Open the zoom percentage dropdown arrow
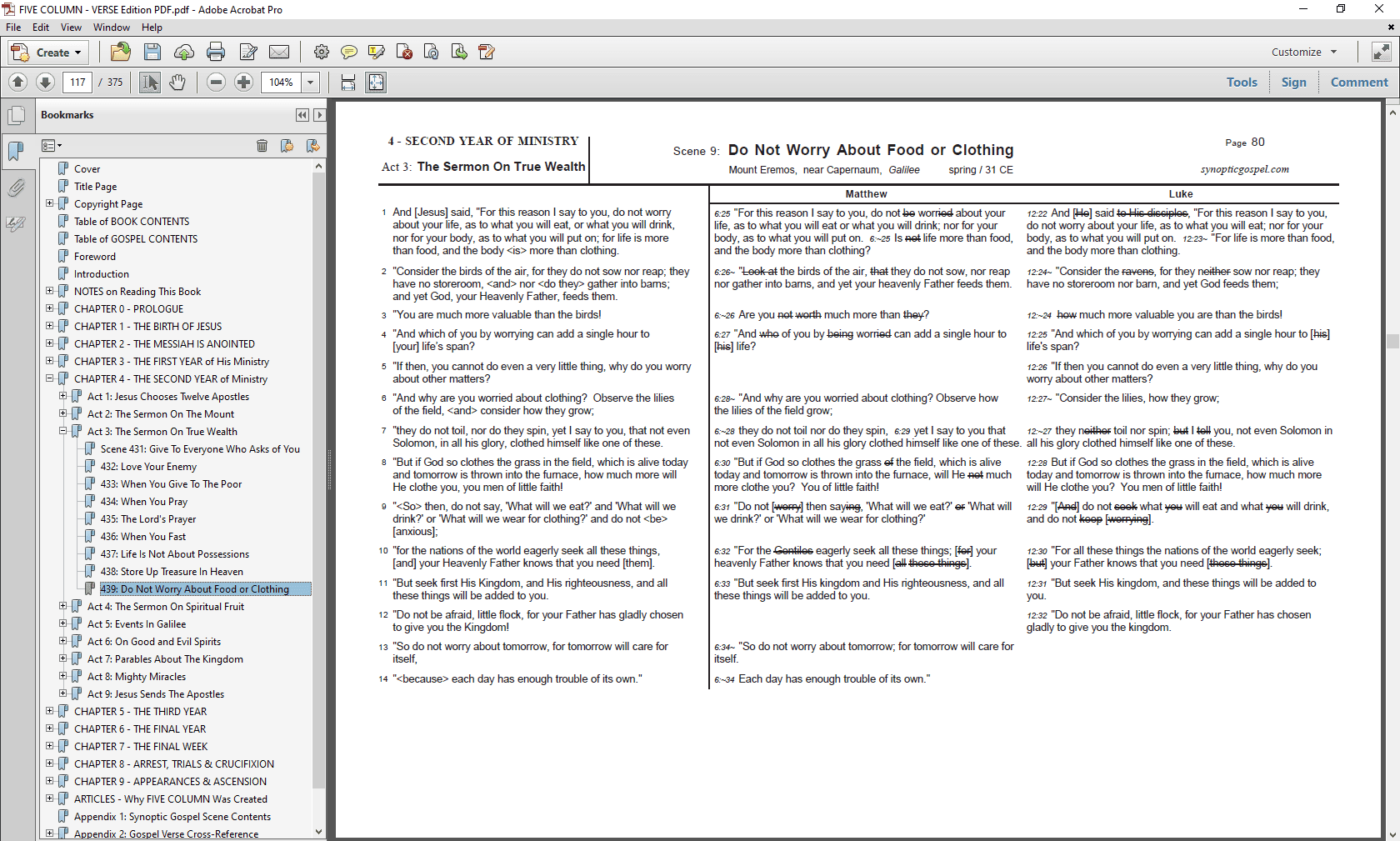 pos(311,82)
